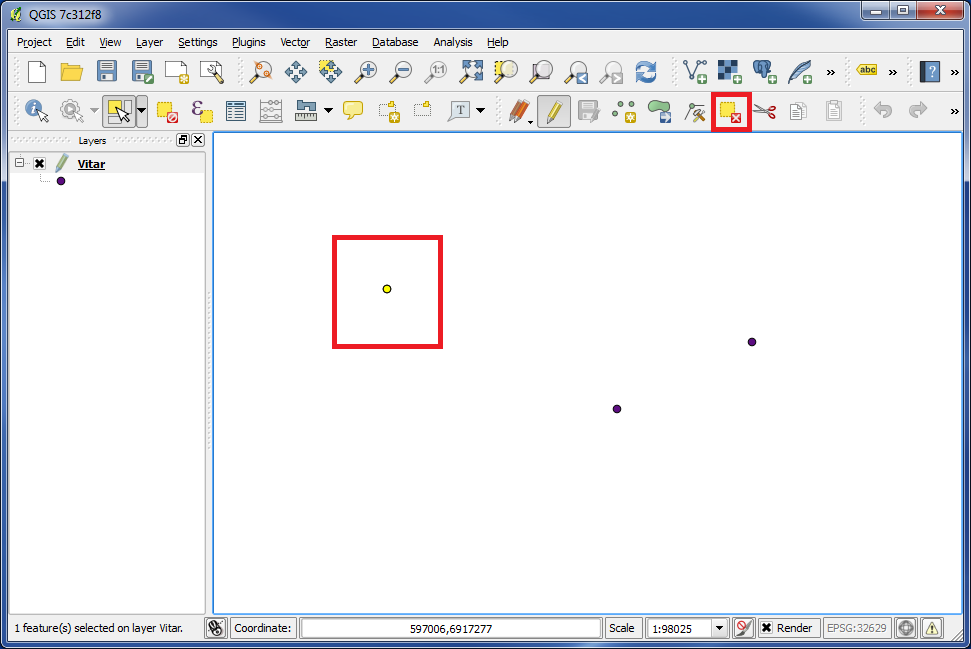Toggle editing with the pencil button
This screenshot has height=649, width=971.
tap(554, 111)
